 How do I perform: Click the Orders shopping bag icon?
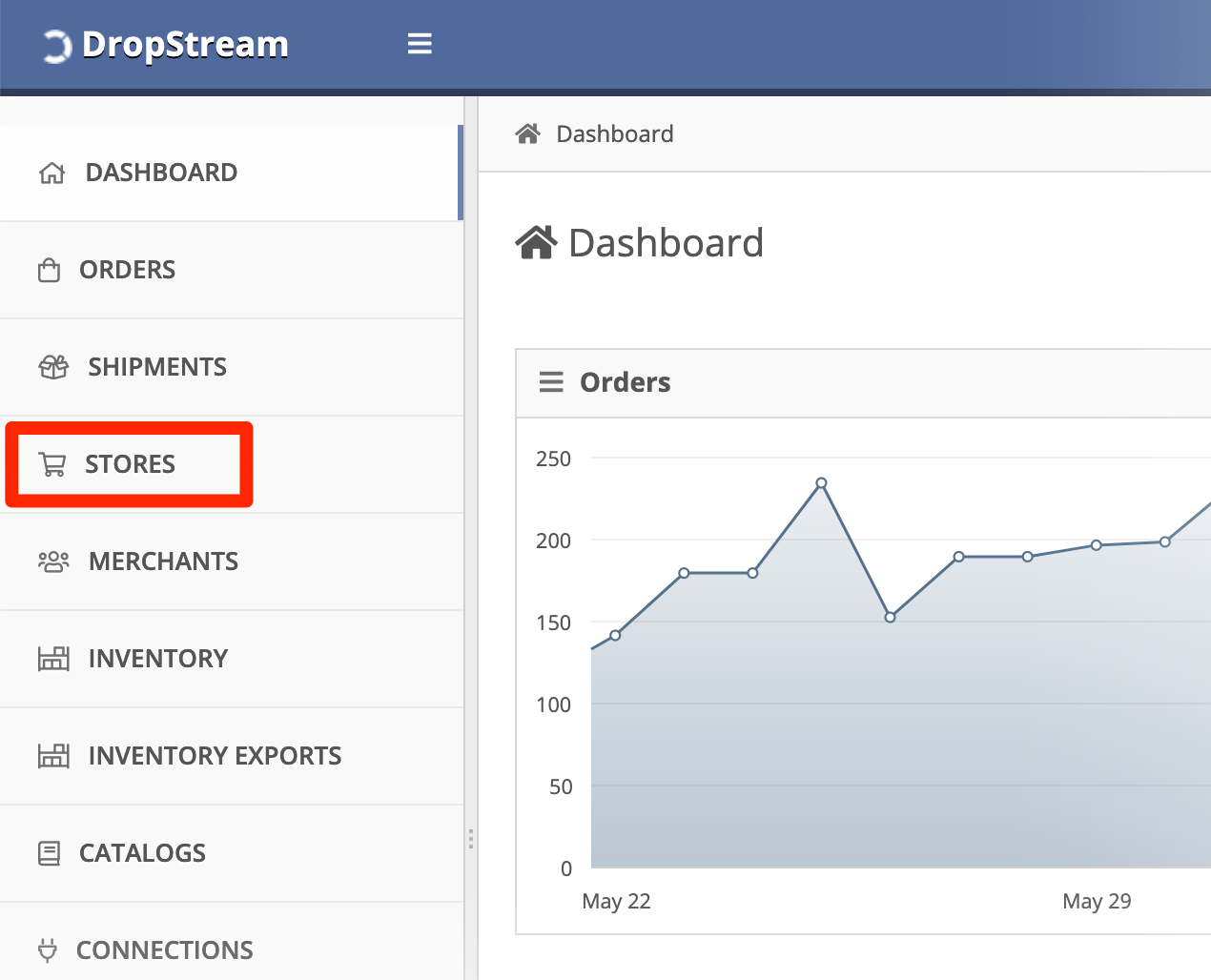[49, 271]
